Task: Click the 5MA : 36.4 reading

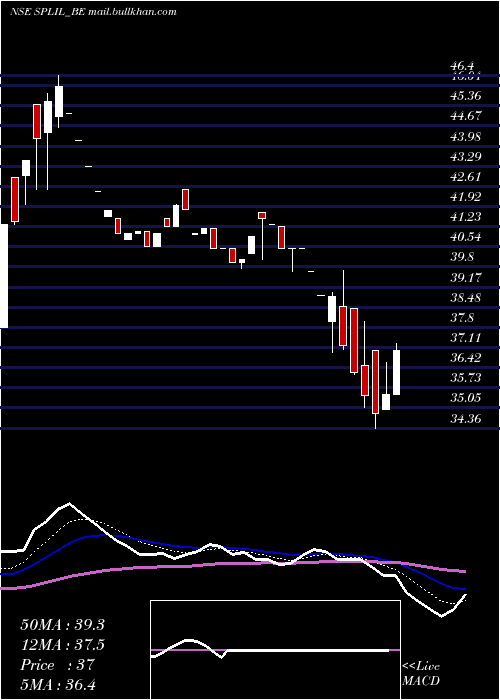Action: click(x=58, y=685)
